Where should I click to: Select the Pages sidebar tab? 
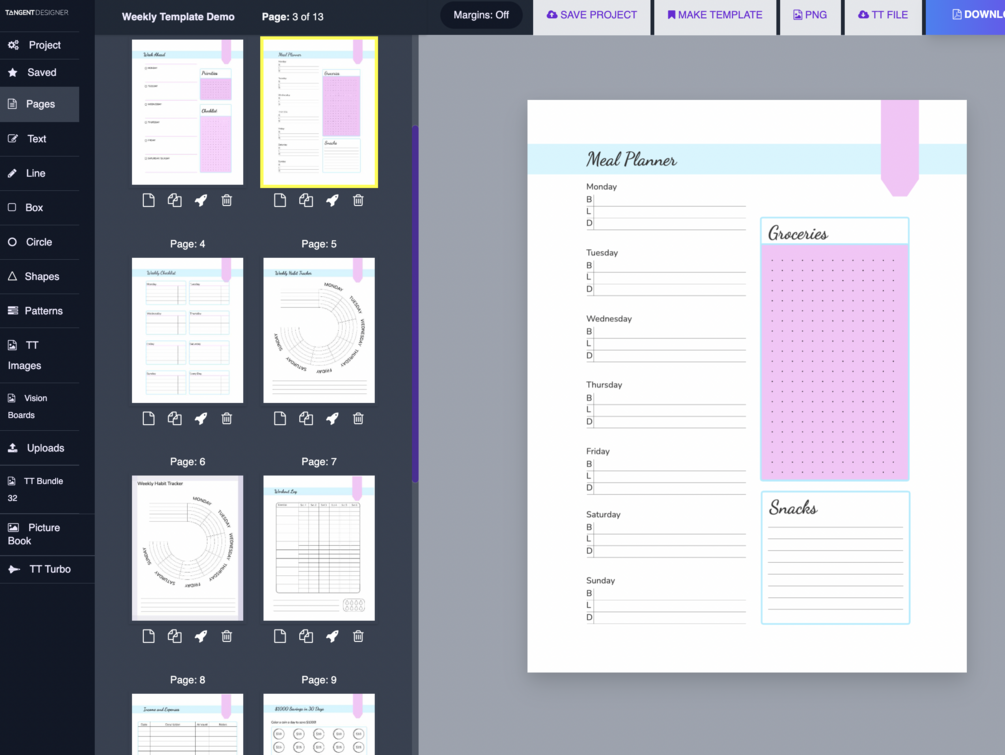[x=39, y=104]
